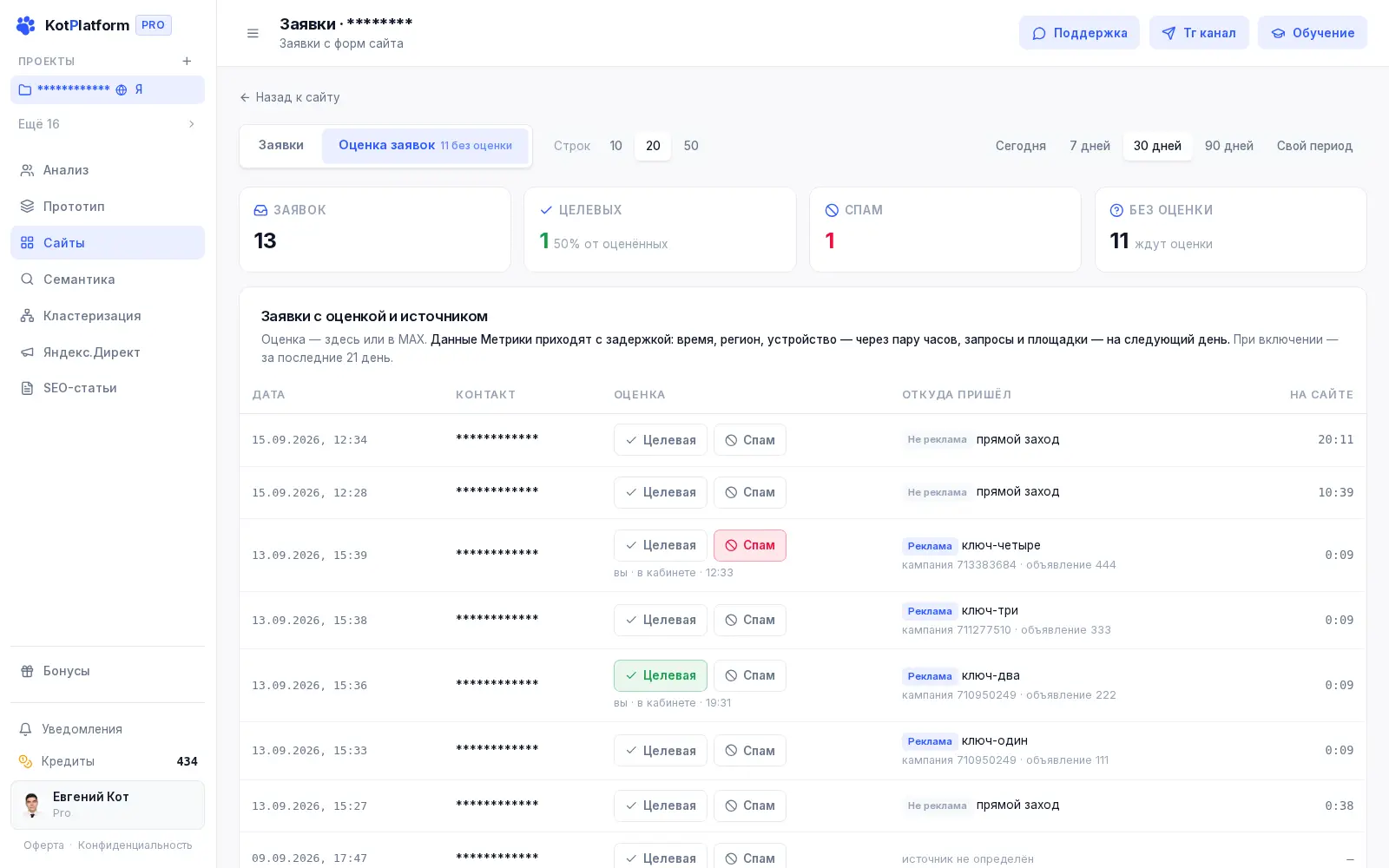Viewport: 1389px width, 868px height.
Task: Show 20 rows per page
Action: (653, 146)
